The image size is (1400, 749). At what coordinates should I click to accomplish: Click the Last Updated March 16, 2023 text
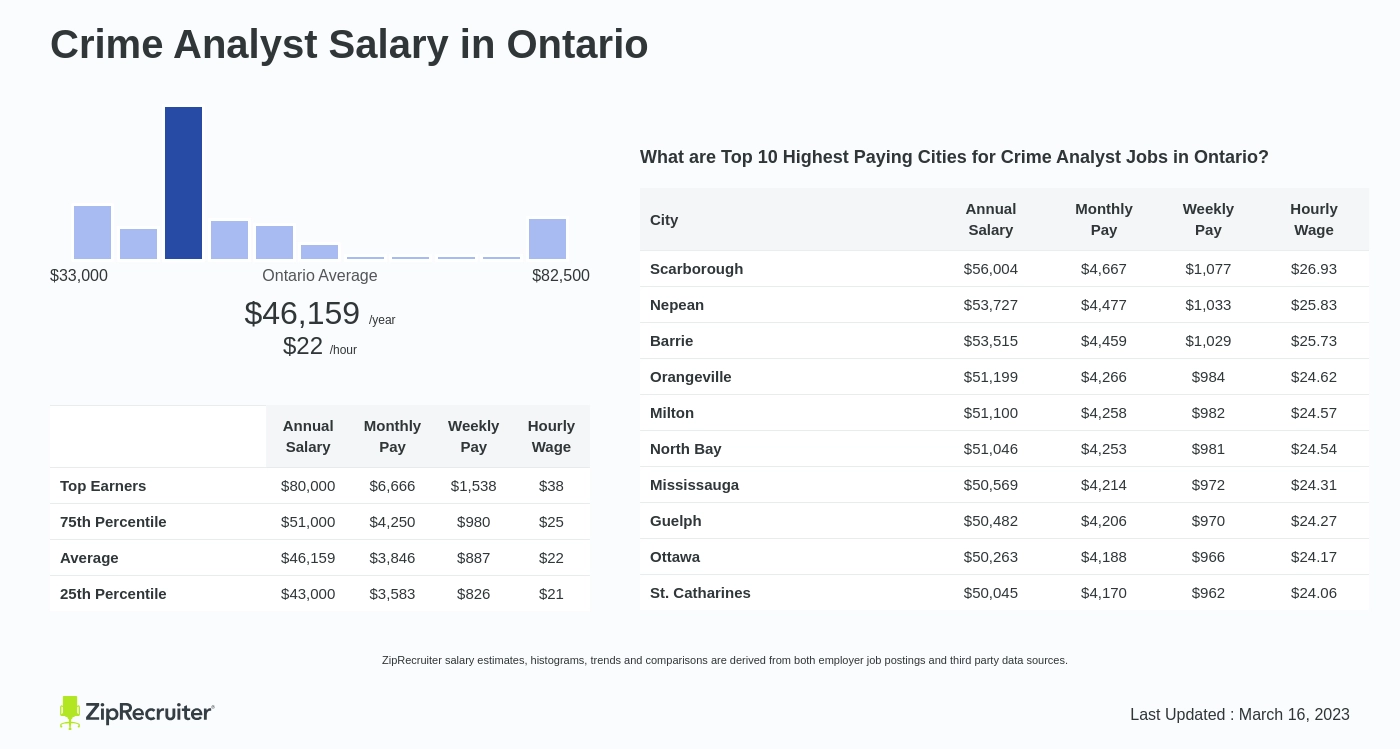pyautogui.click(x=1240, y=714)
